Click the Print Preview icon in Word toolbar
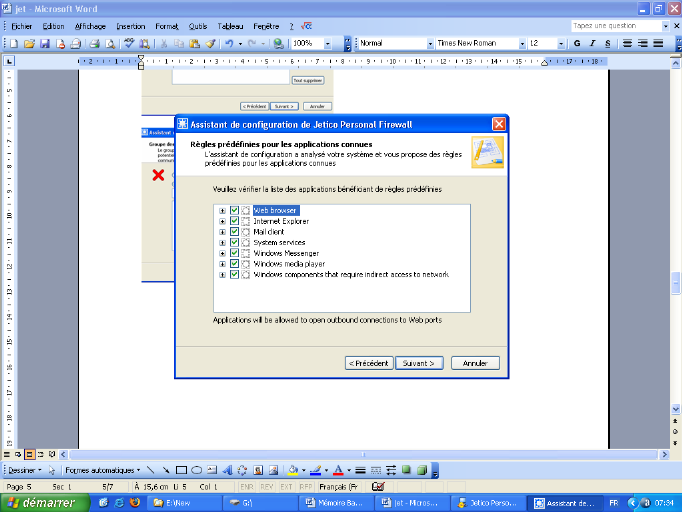The width and height of the screenshot is (682, 512). [x=110, y=44]
